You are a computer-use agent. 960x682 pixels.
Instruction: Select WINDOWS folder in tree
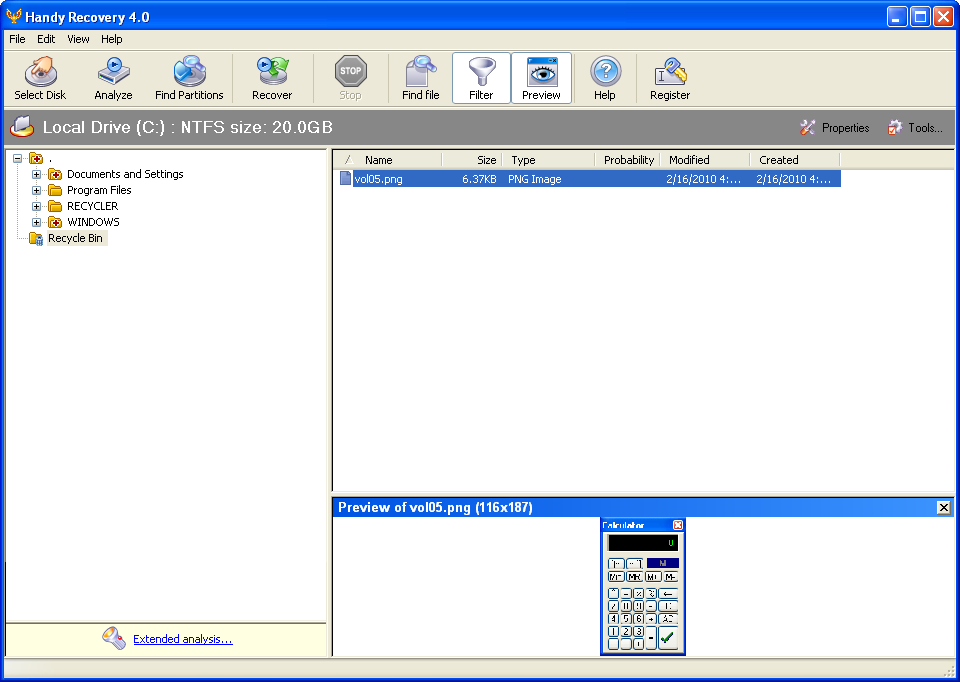click(93, 222)
